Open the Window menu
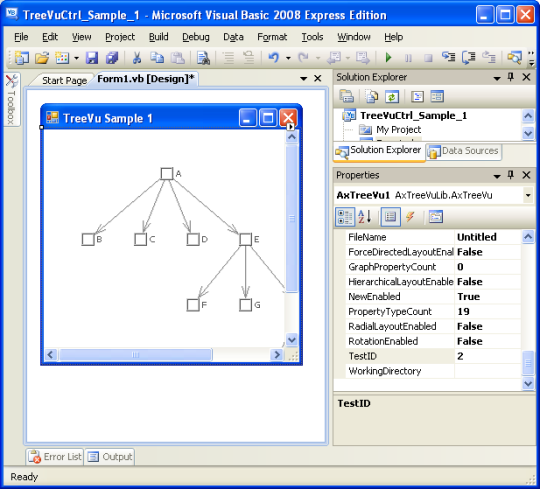This screenshot has height=489, width=540. 354,37
